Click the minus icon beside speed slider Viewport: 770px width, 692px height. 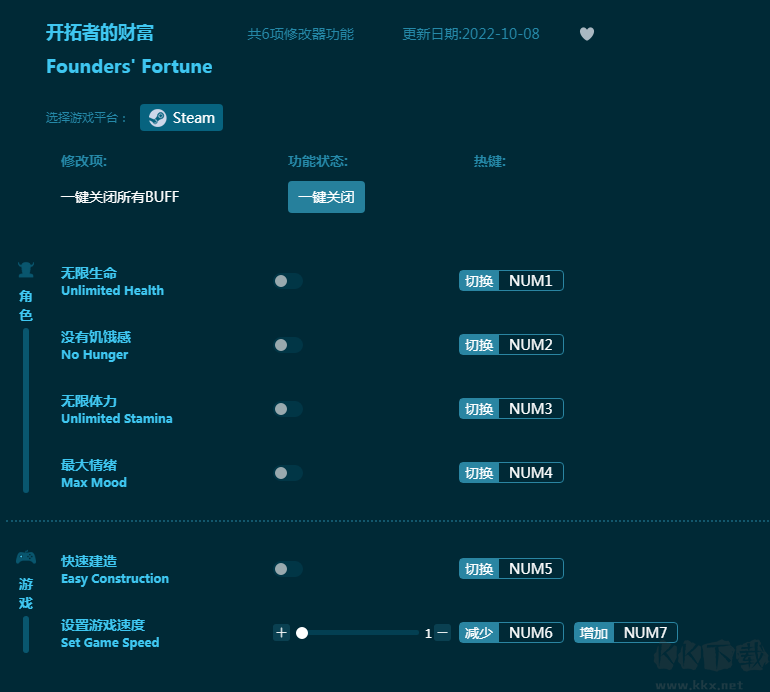point(442,632)
